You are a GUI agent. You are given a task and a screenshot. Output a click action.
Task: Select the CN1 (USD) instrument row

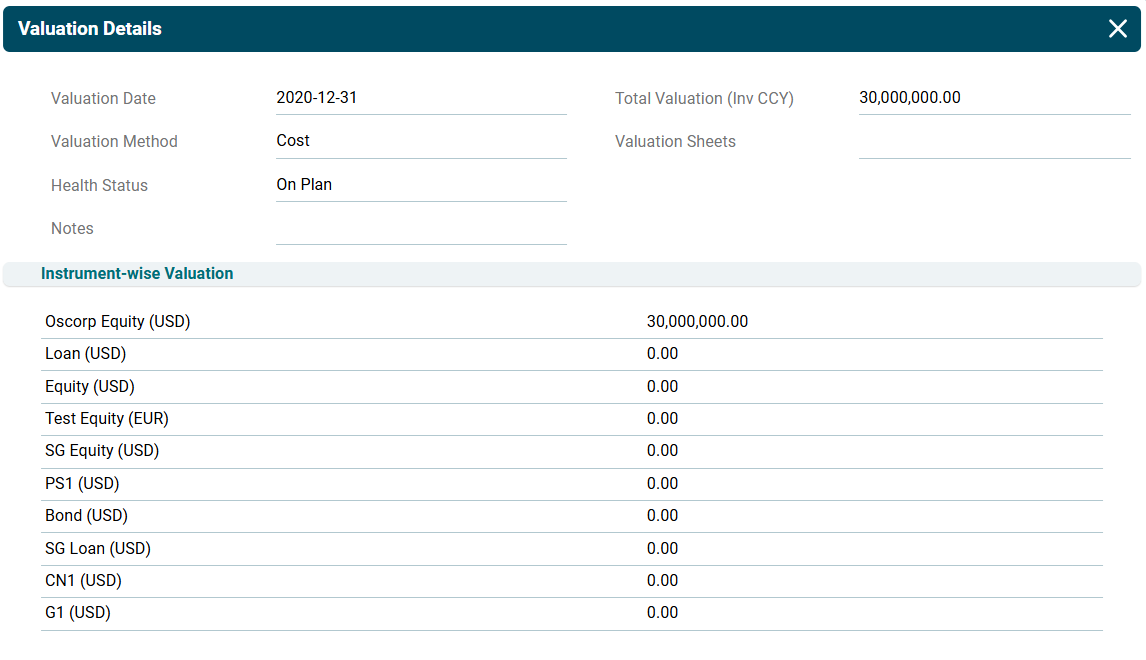[83, 581]
